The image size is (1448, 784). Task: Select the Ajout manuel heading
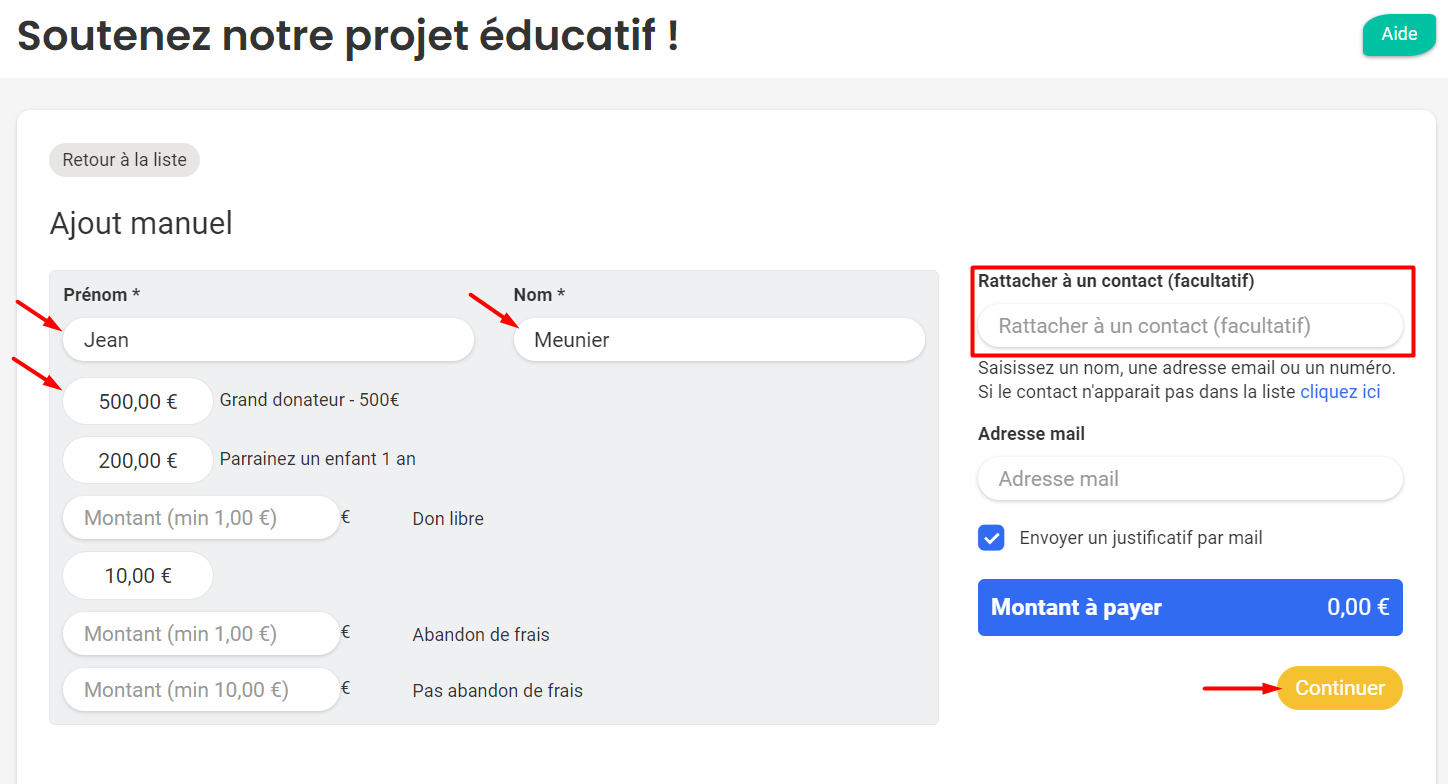click(x=141, y=223)
